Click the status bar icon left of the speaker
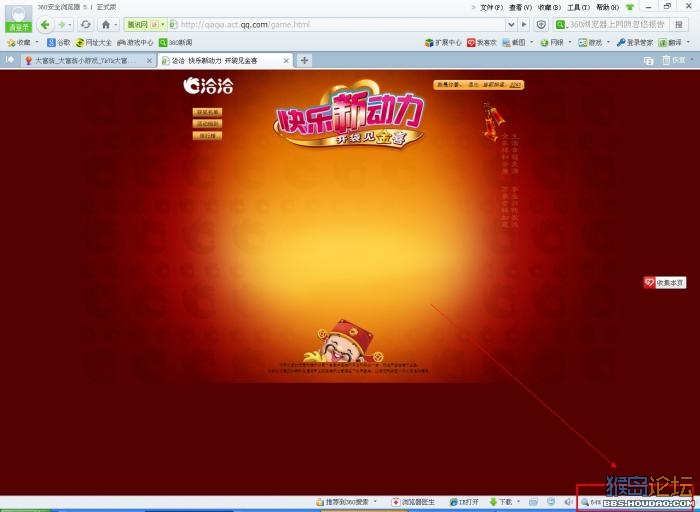This screenshot has width=700, height=512. (x=551, y=502)
